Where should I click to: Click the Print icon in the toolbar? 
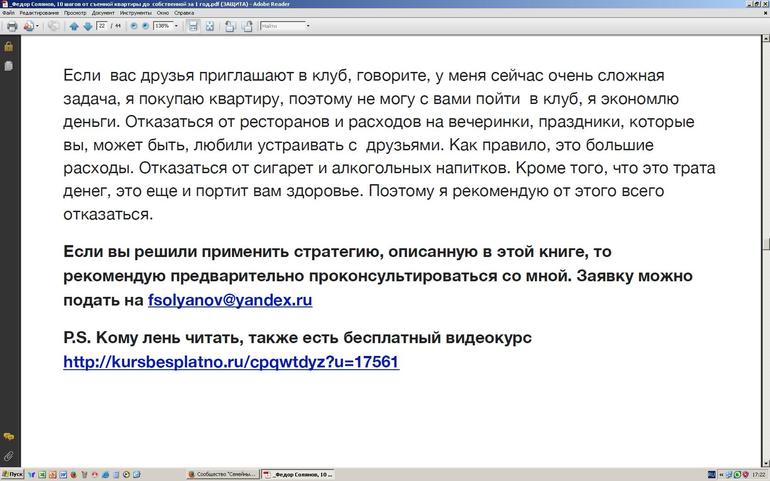tap(12, 26)
